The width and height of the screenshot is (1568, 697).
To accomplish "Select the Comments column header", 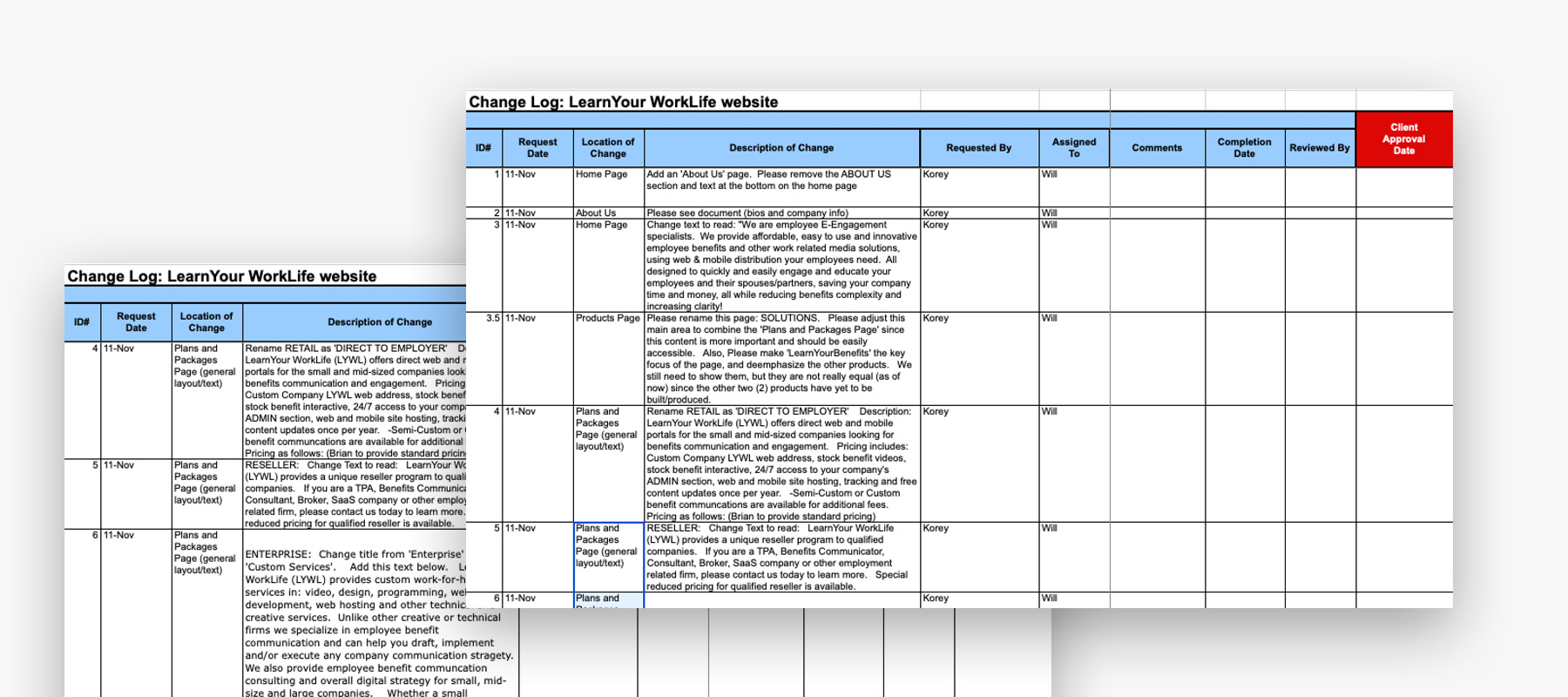I will point(1157,148).
